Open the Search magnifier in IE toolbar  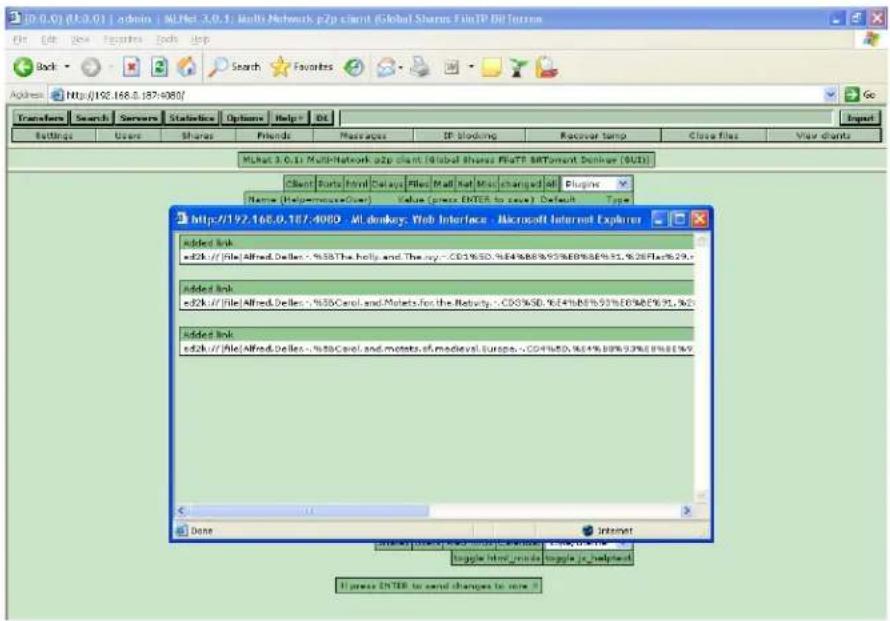(218, 68)
